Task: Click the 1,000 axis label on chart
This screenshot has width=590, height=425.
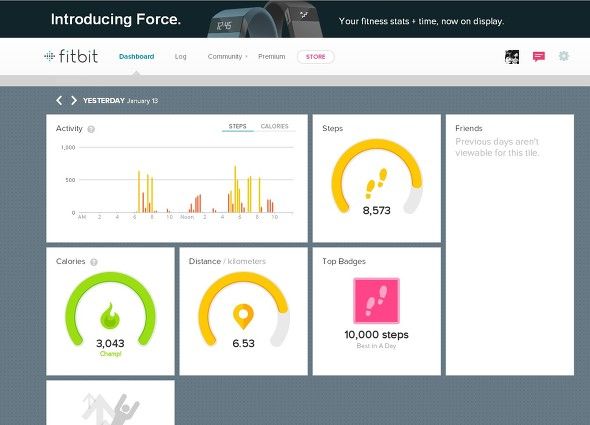Action: (68, 148)
